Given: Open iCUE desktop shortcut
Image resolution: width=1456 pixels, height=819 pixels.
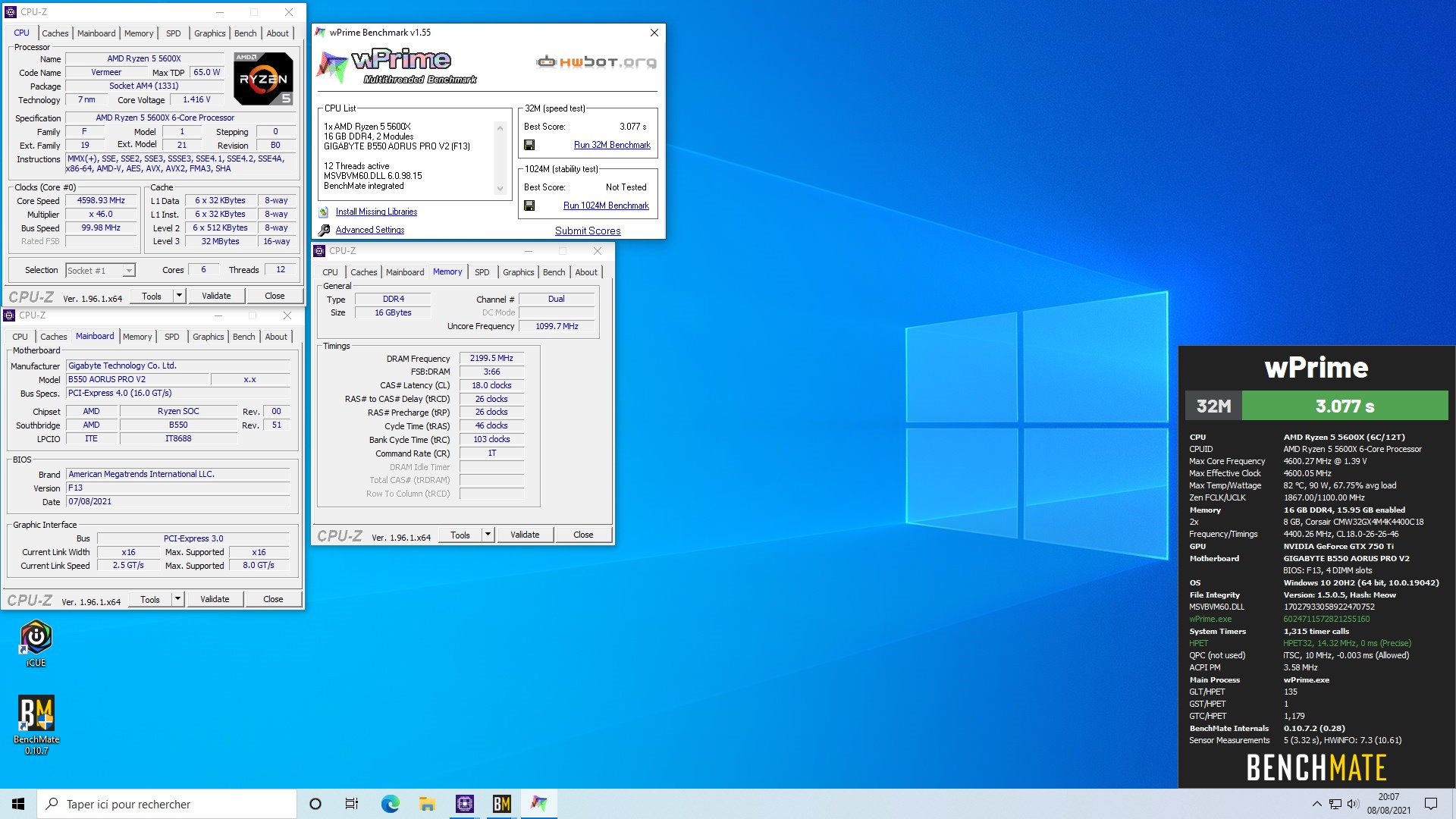Looking at the screenshot, I should click(x=36, y=643).
